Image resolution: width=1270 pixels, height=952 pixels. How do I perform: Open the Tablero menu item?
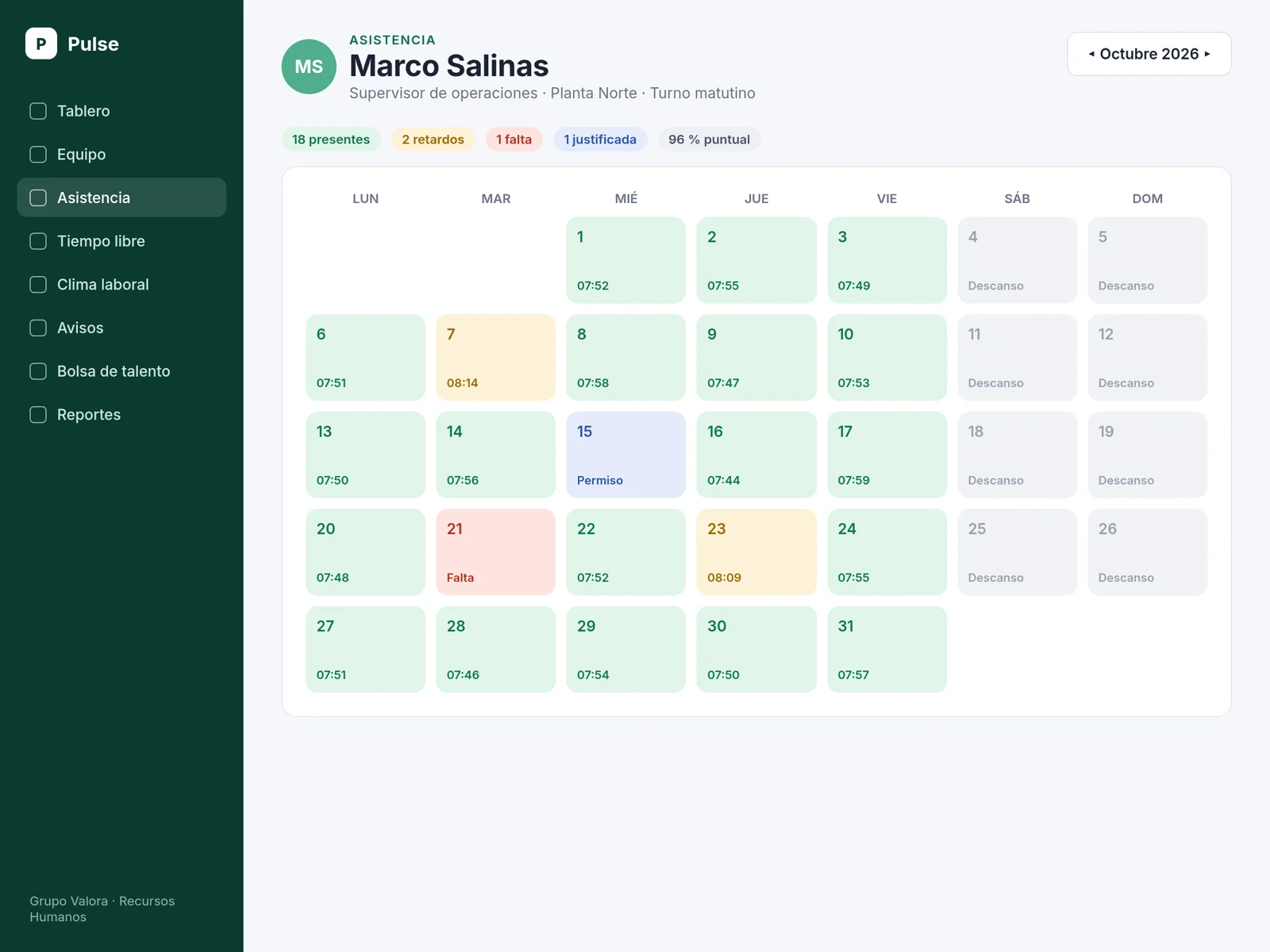[x=121, y=111]
